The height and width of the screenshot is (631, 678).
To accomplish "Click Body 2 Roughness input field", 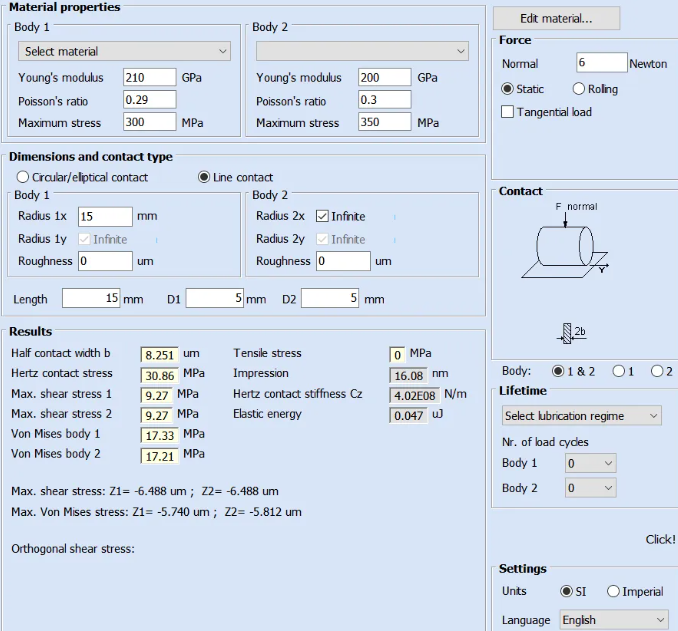I will pos(343,261).
